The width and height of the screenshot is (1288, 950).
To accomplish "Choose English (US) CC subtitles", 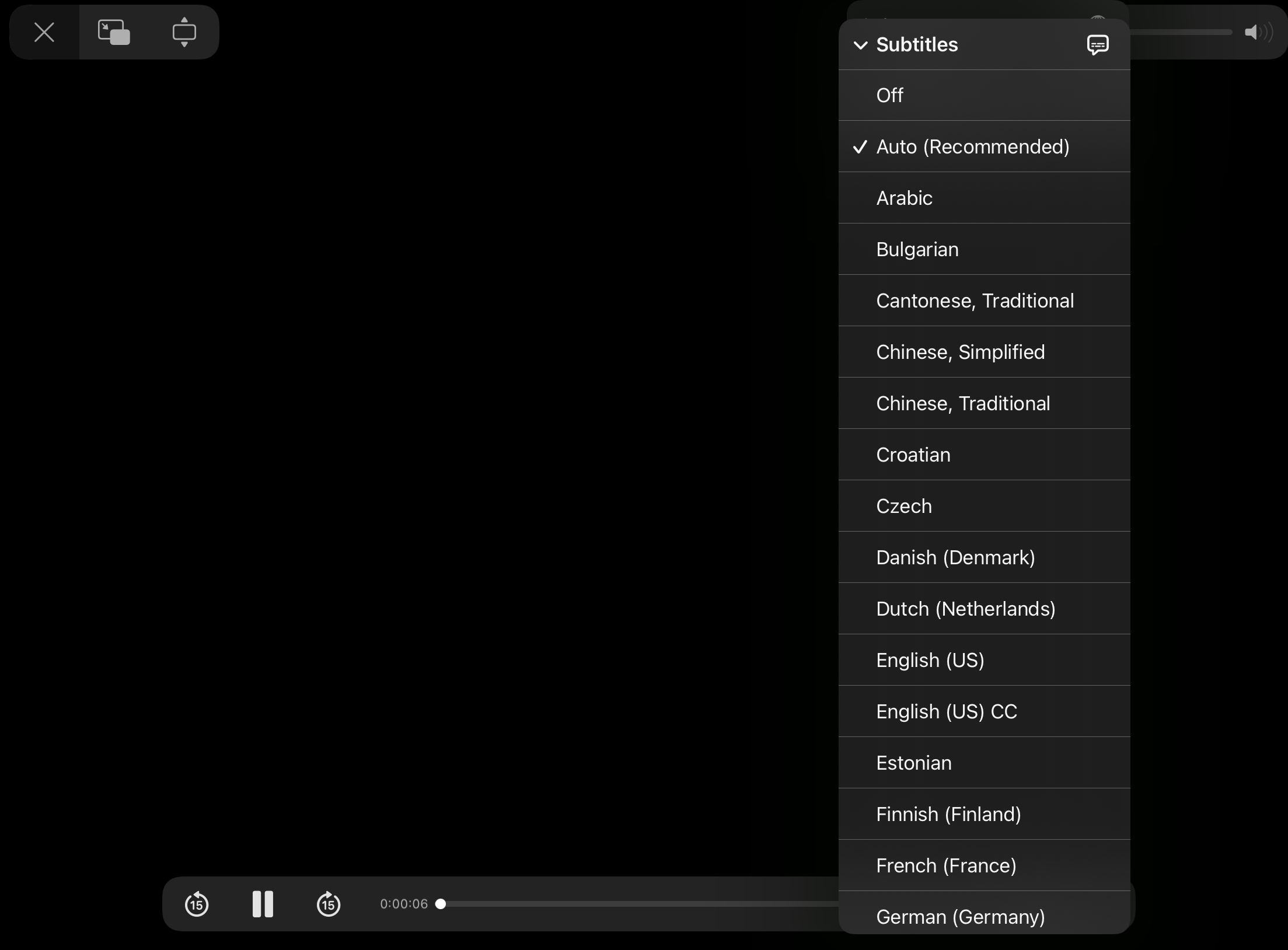I will point(985,711).
